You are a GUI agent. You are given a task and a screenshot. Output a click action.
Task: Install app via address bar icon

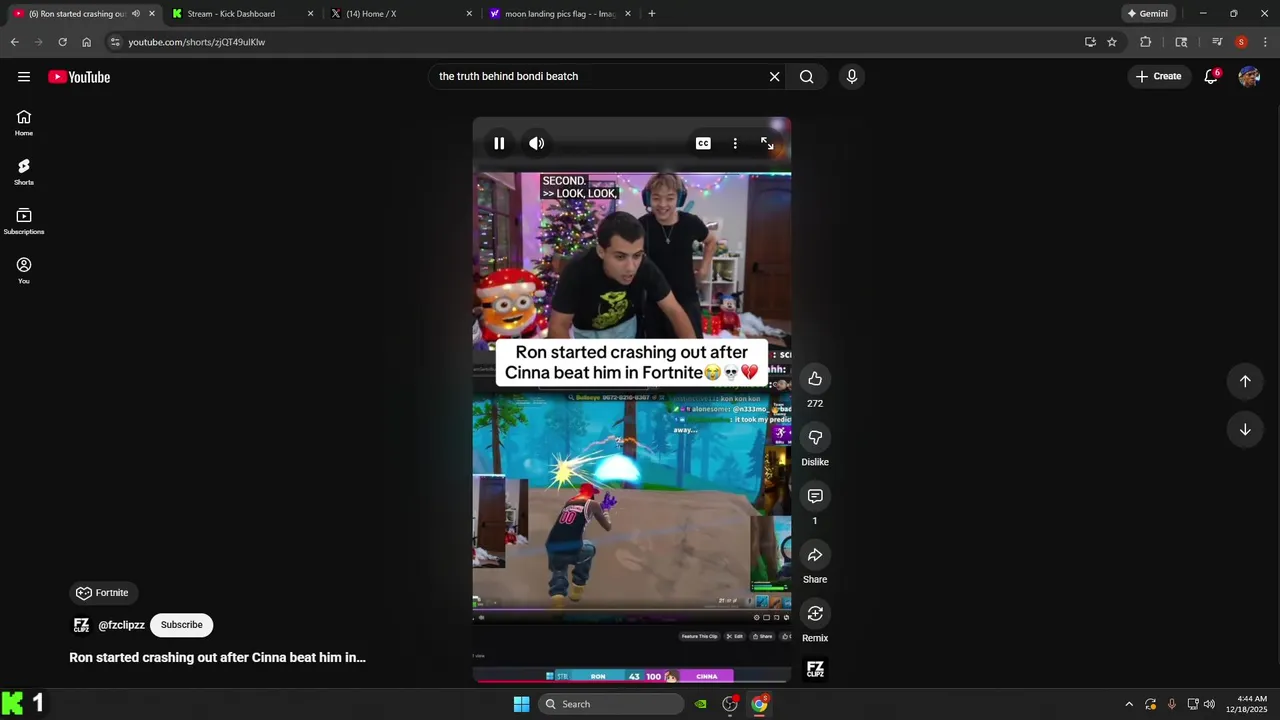coord(1090,42)
